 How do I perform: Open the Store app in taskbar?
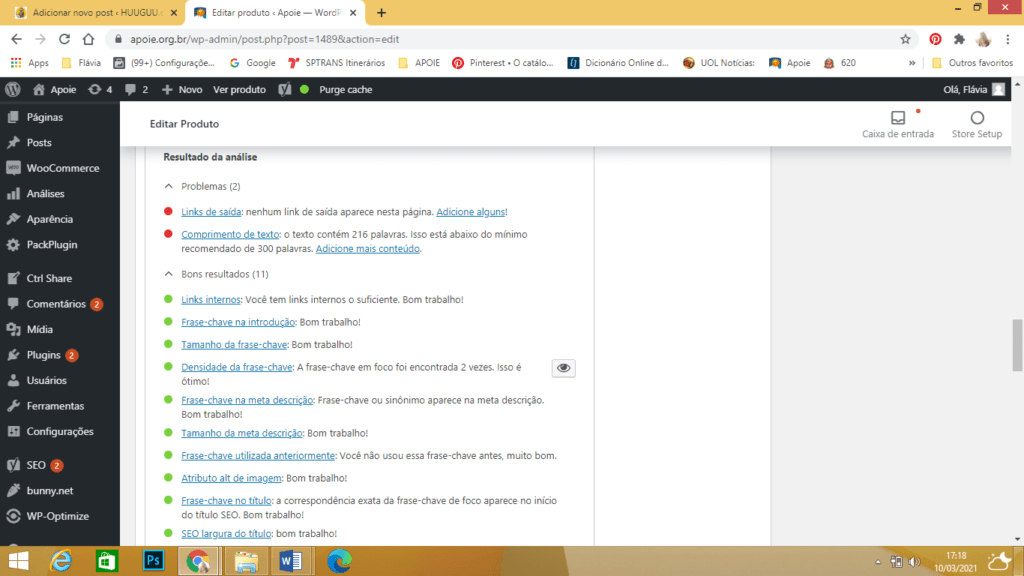coord(106,561)
